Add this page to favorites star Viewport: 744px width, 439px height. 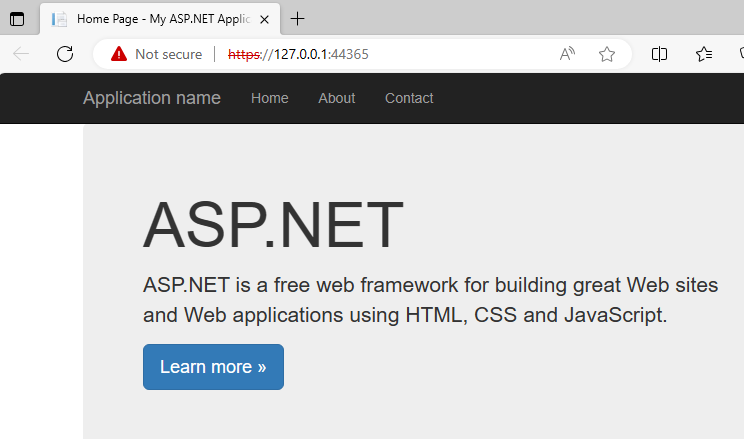607,54
